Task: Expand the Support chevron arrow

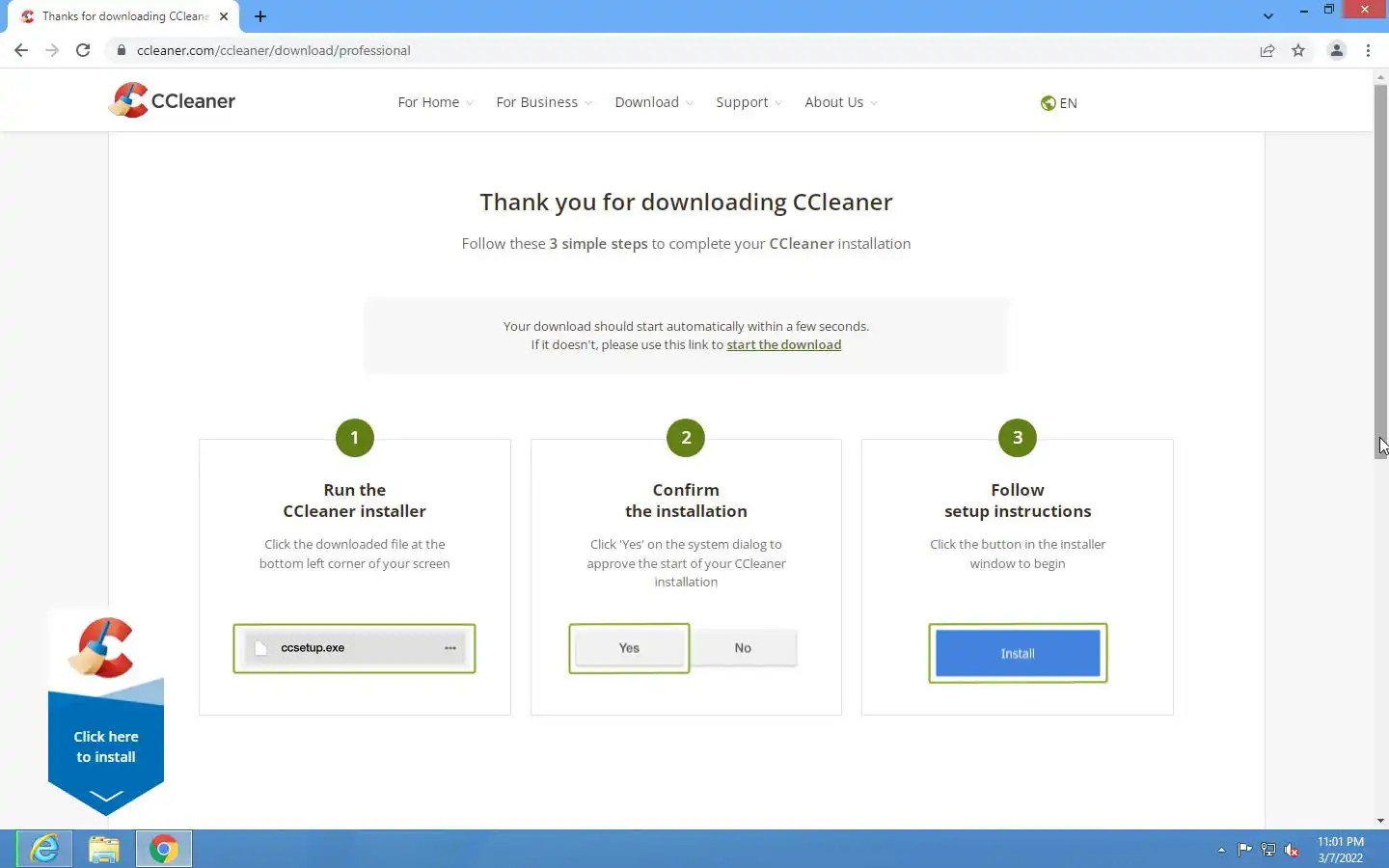Action: 777,103
